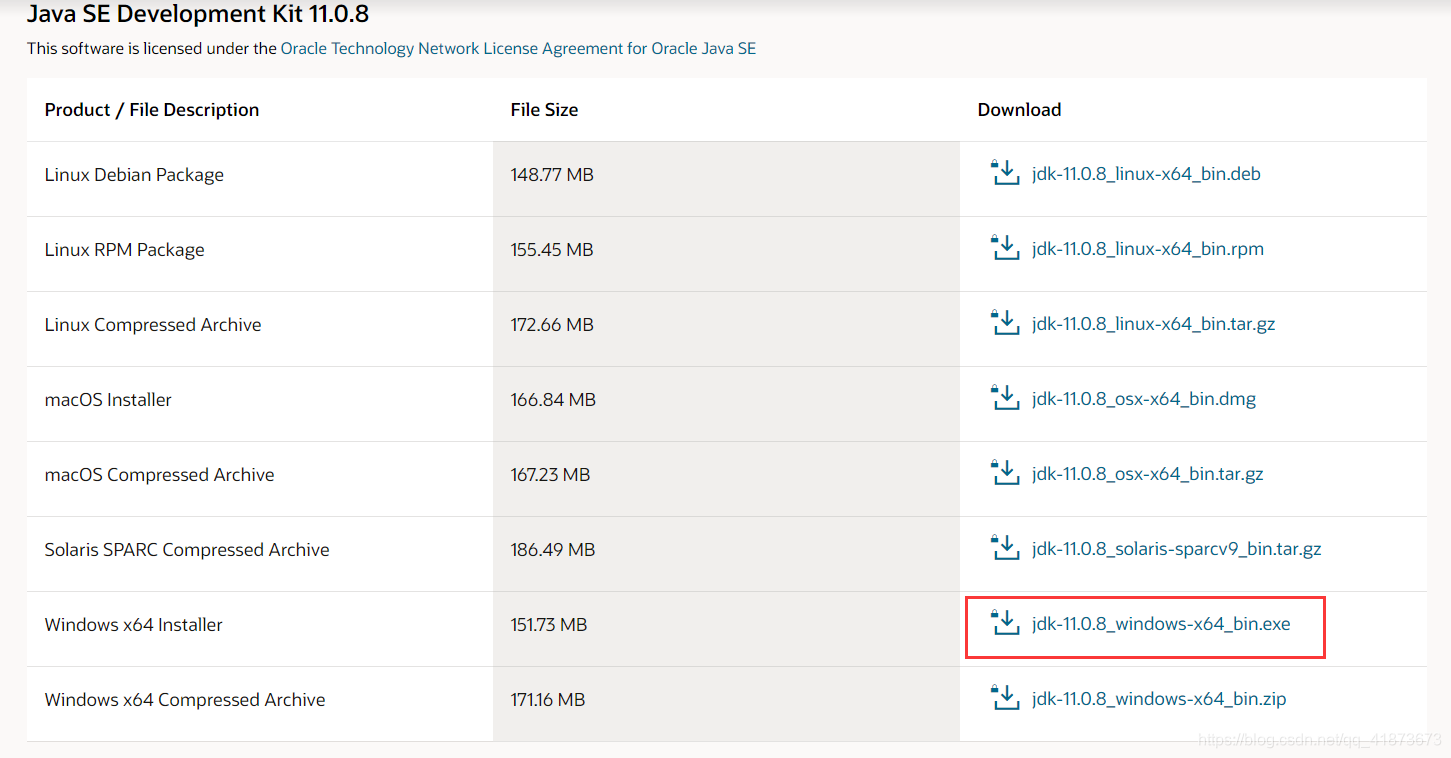Click download icon for windows-x64_bin.exe
Screen dimensions: 1451x758
tap(1004, 623)
